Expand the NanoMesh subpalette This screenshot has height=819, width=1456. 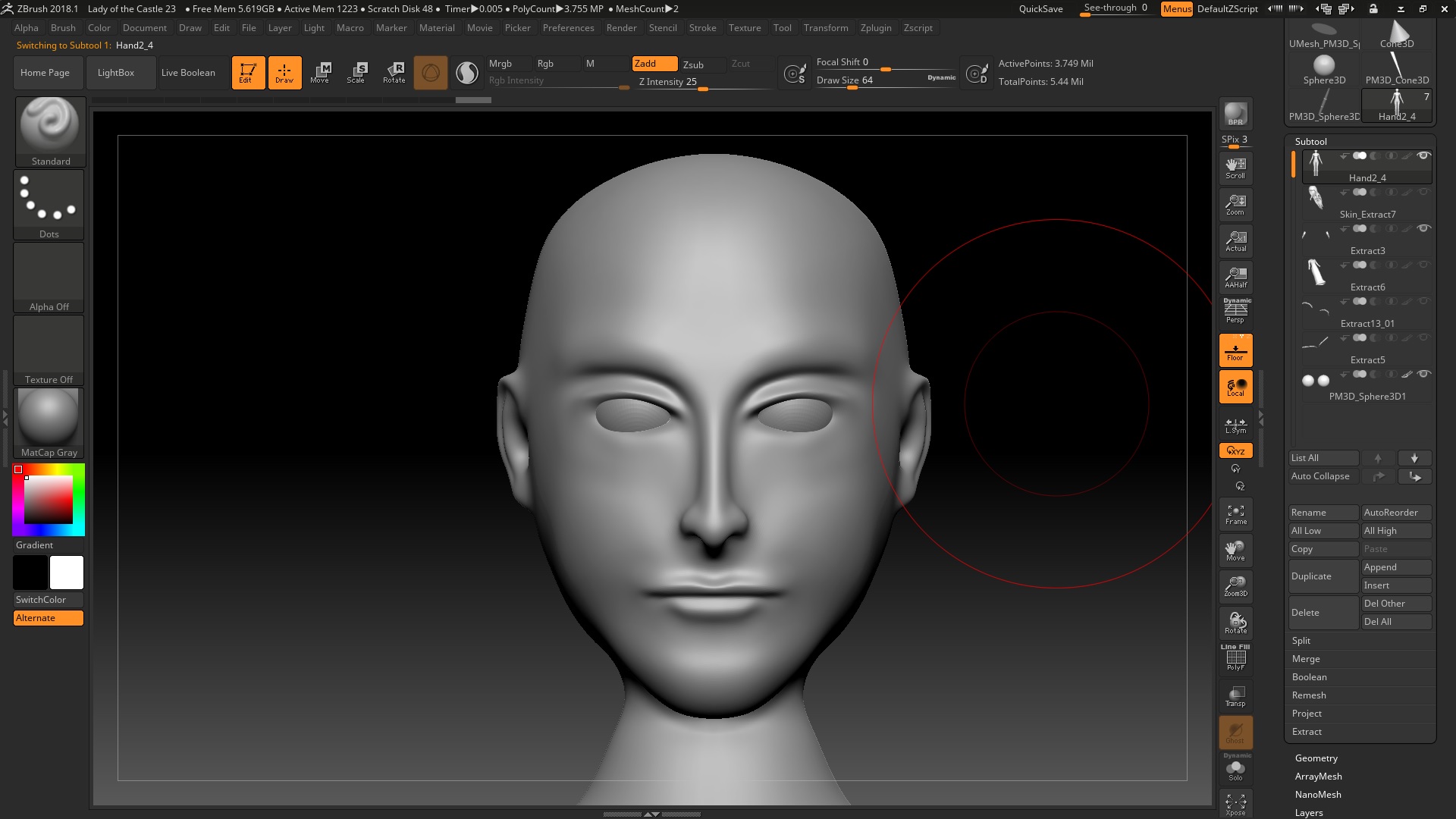pos(1317,795)
